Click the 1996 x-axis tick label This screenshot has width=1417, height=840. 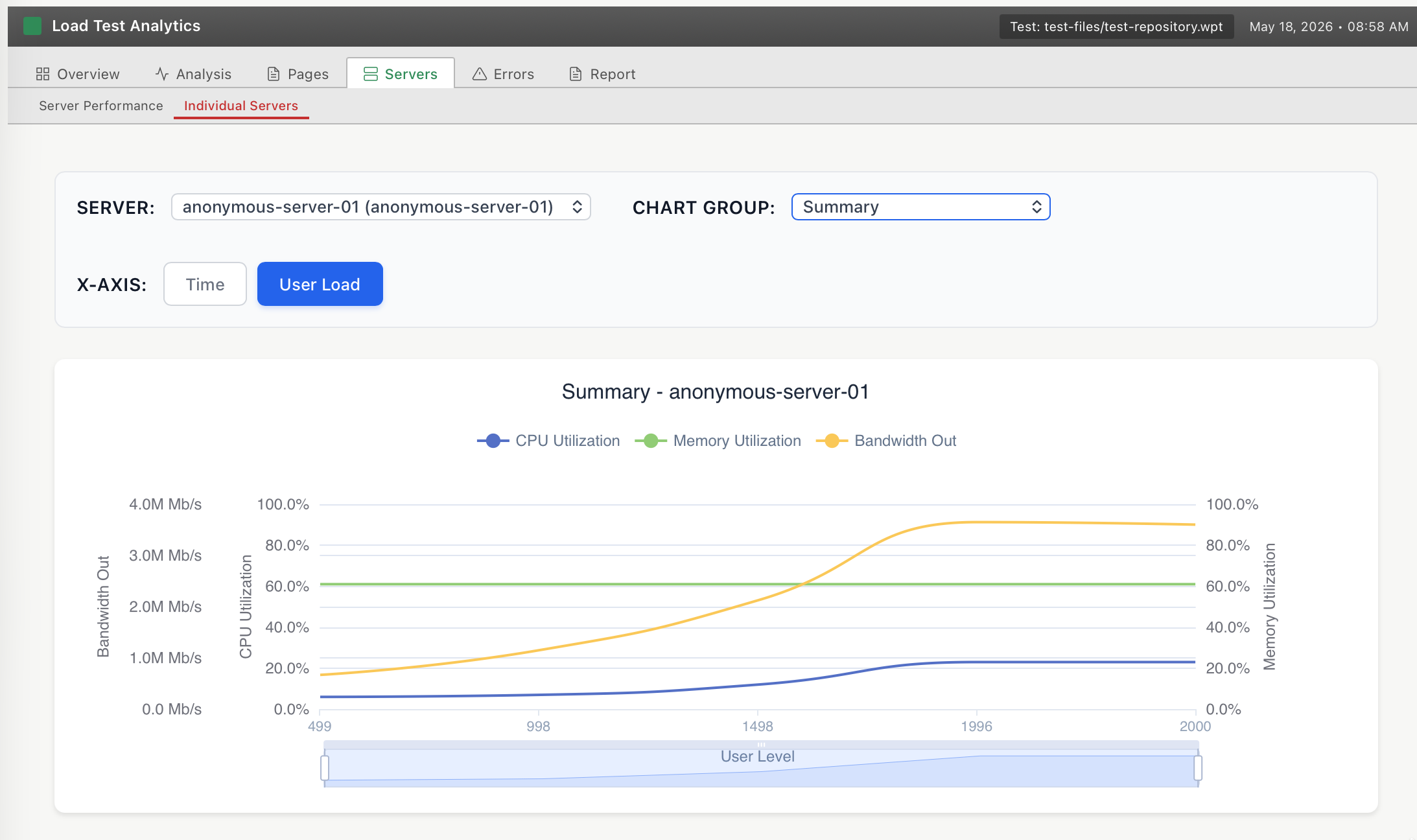point(976,726)
